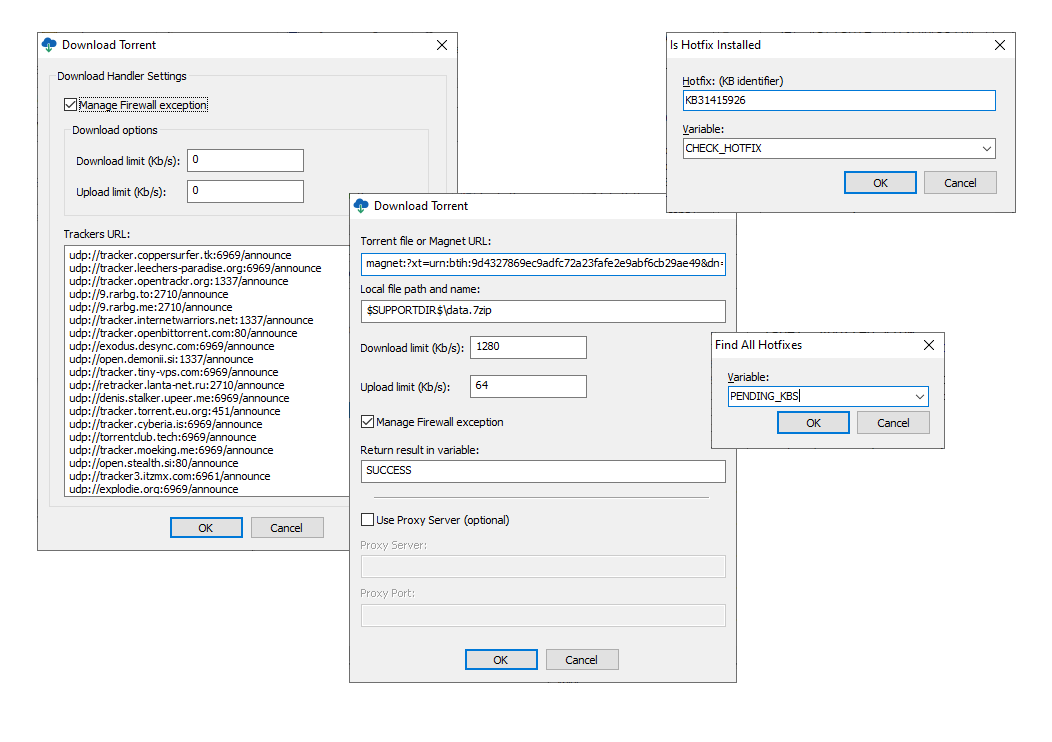Select retracker.lanta-net.ru:2710 tracker line
This screenshot has height=742, width=1052.
click(x=176, y=385)
